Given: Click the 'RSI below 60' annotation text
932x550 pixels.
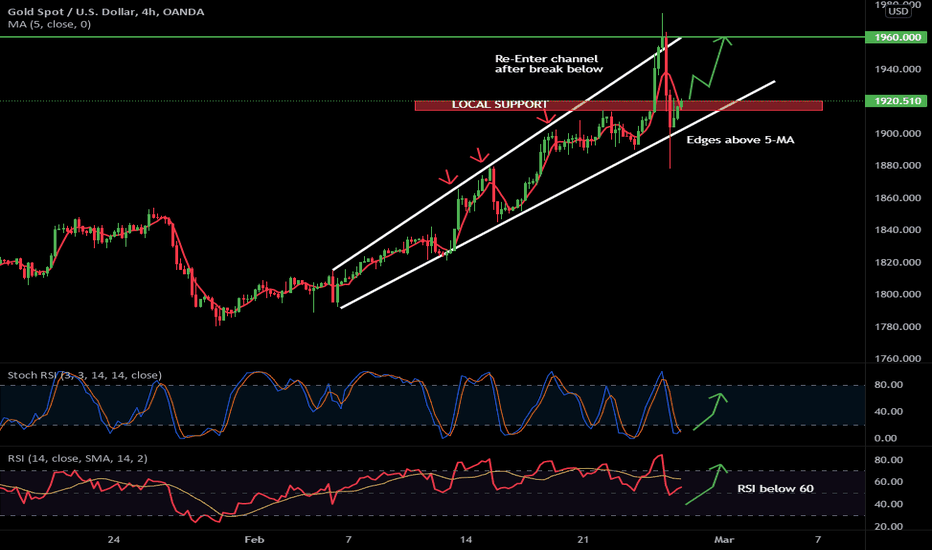Looking at the screenshot, I should pos(775,489).
